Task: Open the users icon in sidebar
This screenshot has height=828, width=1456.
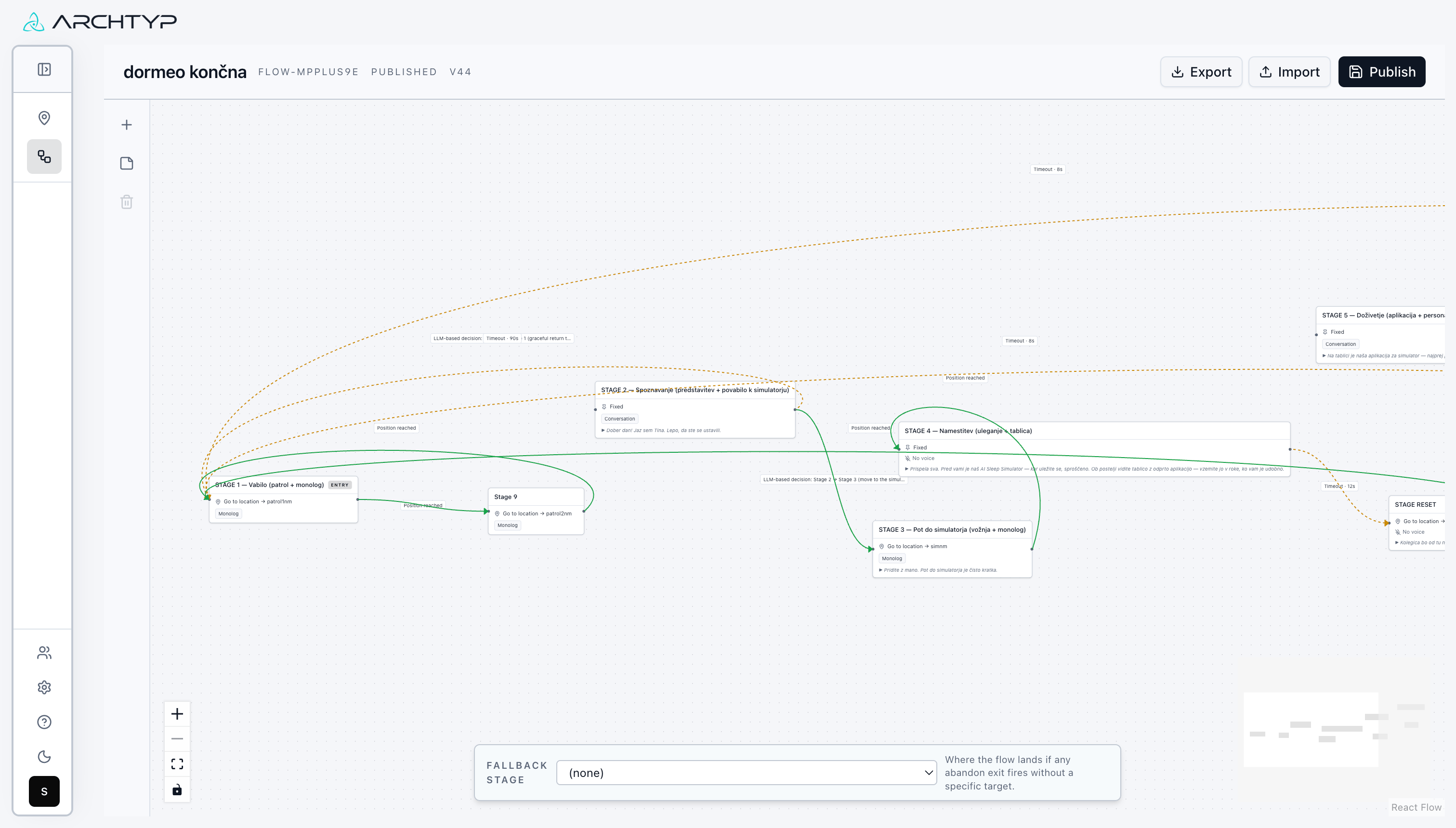Action: tap(44, 653)
